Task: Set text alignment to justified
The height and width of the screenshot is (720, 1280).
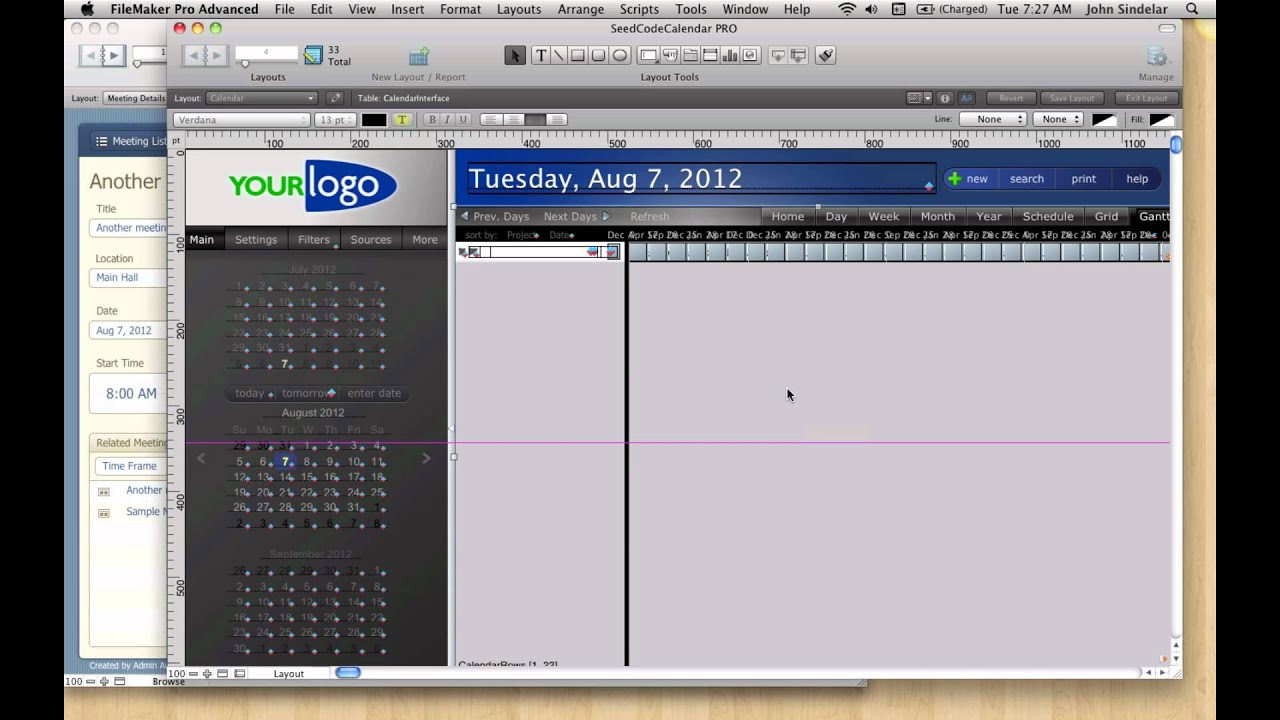Action: 557,120
